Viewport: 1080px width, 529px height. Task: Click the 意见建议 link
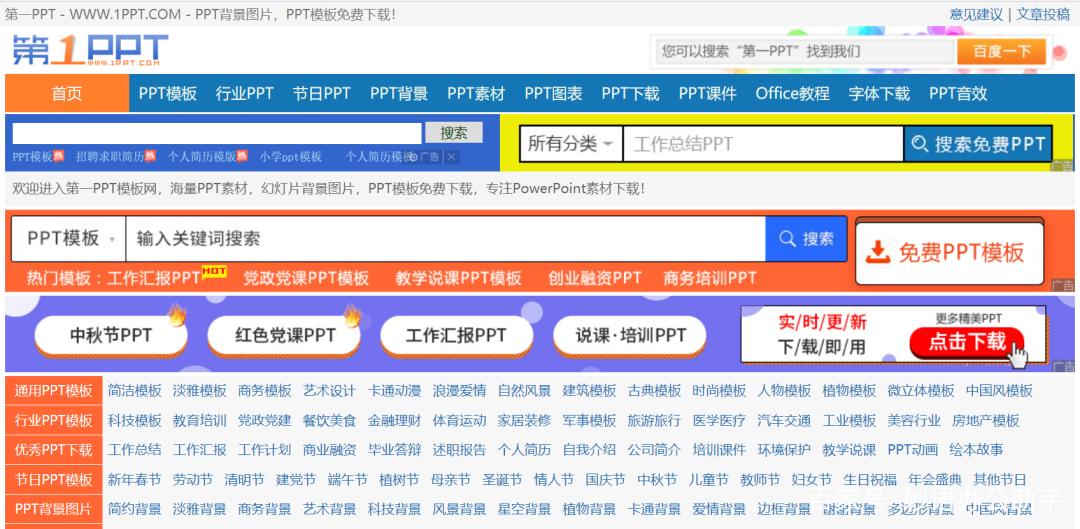pos(976,14)
